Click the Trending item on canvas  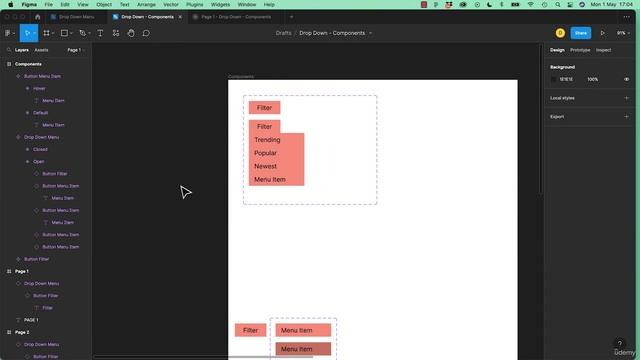click(276, 140)
